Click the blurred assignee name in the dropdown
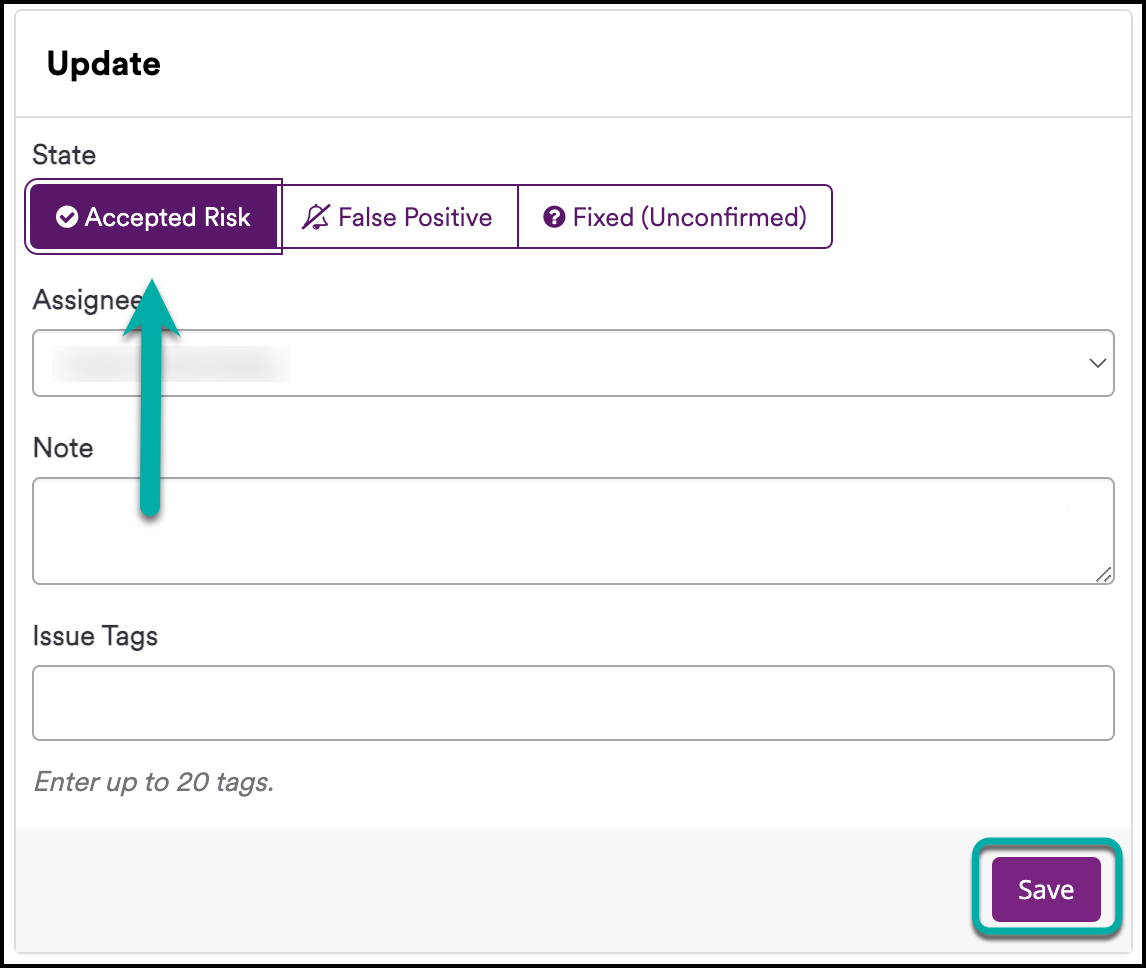1146x968 pixels. 170,364
